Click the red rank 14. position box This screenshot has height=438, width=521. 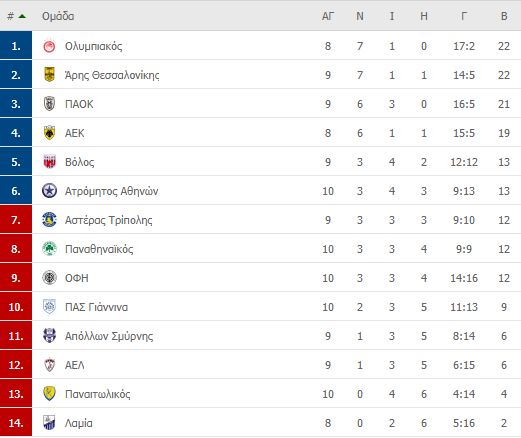click(16, 423)
